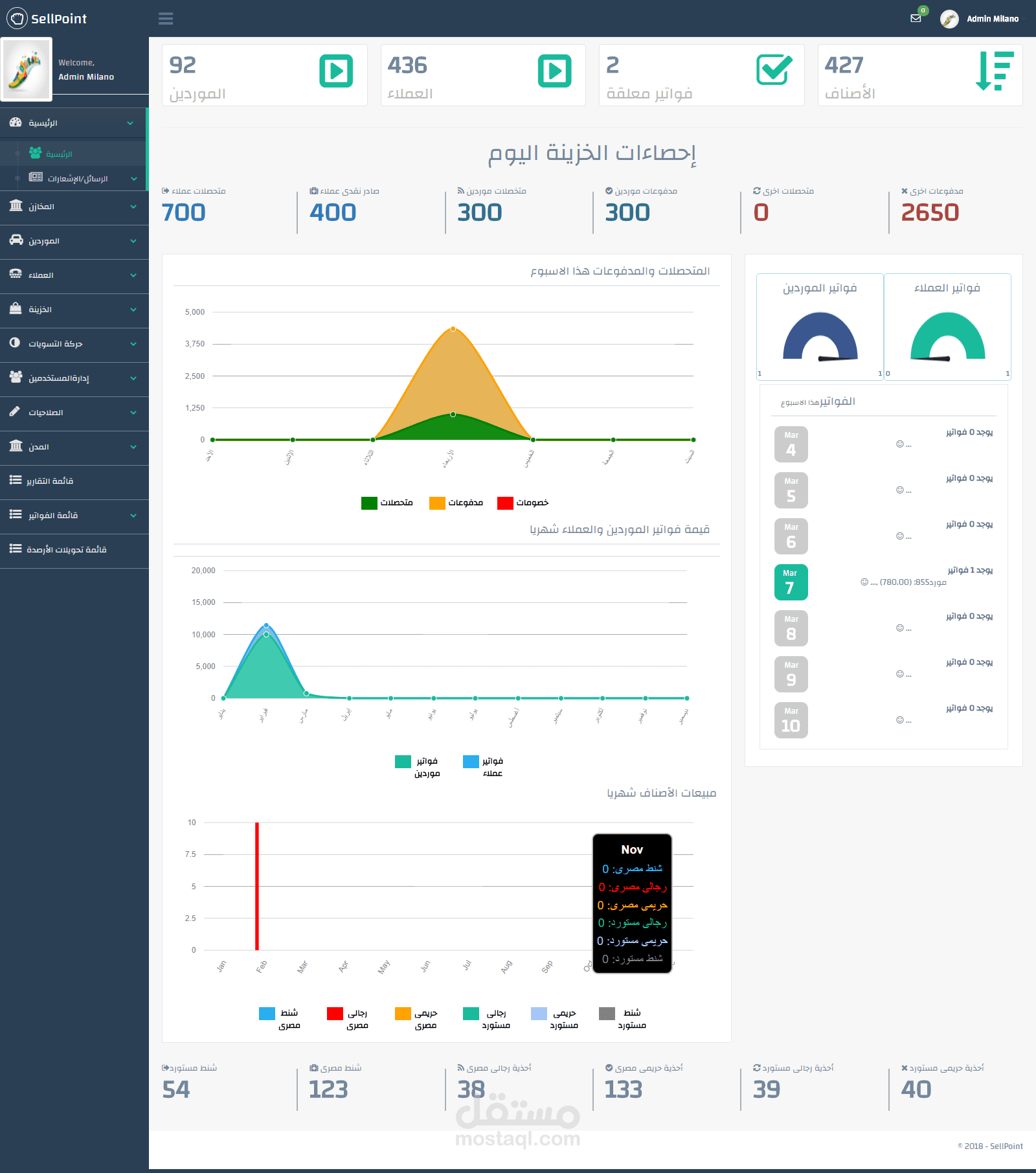Click the list icon beside قائمة التقارير
Viewport: 1036px width, 1173px height.
point(16,480)
